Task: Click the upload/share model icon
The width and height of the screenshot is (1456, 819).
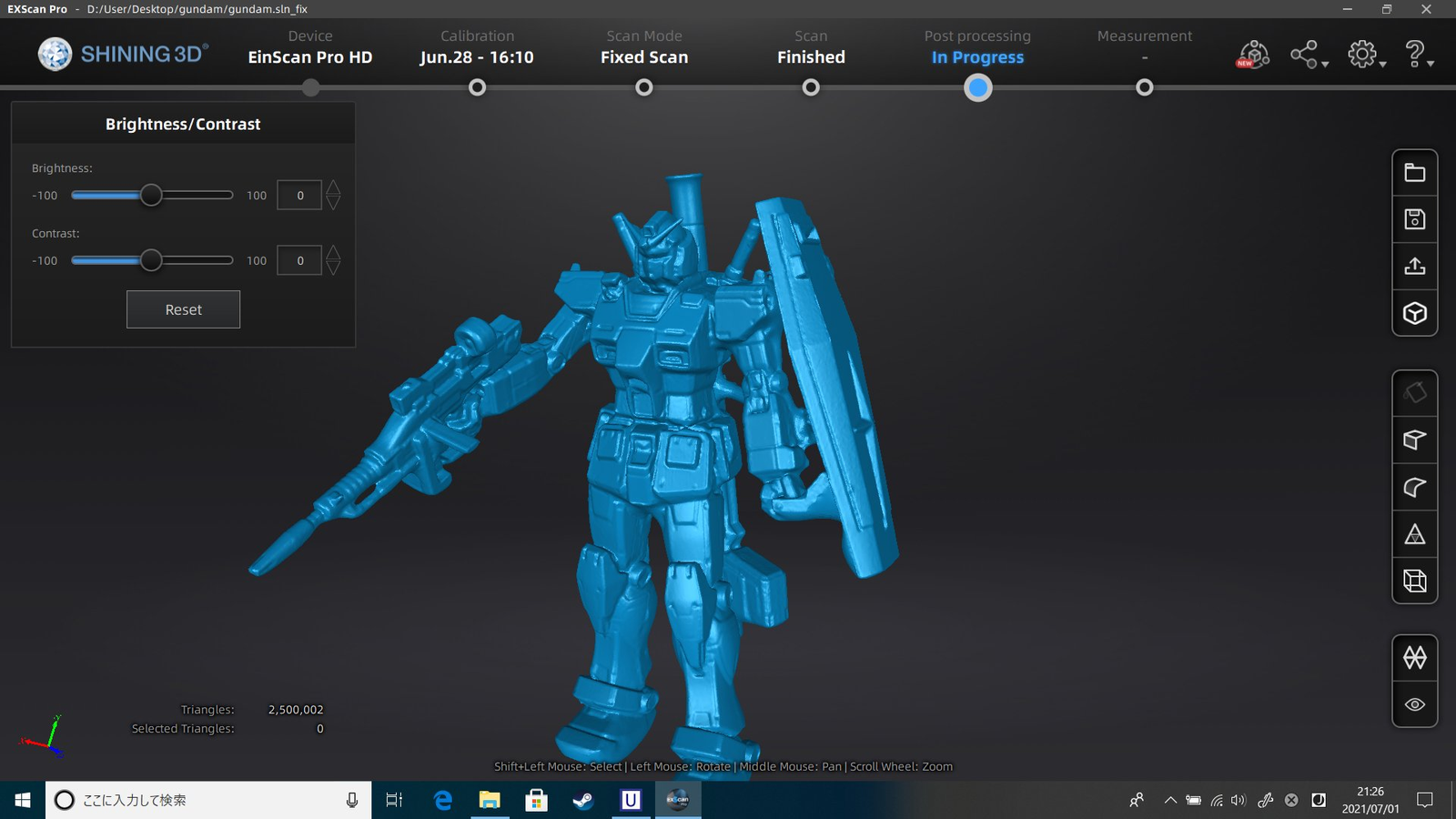Action: tap(1414, 267)
